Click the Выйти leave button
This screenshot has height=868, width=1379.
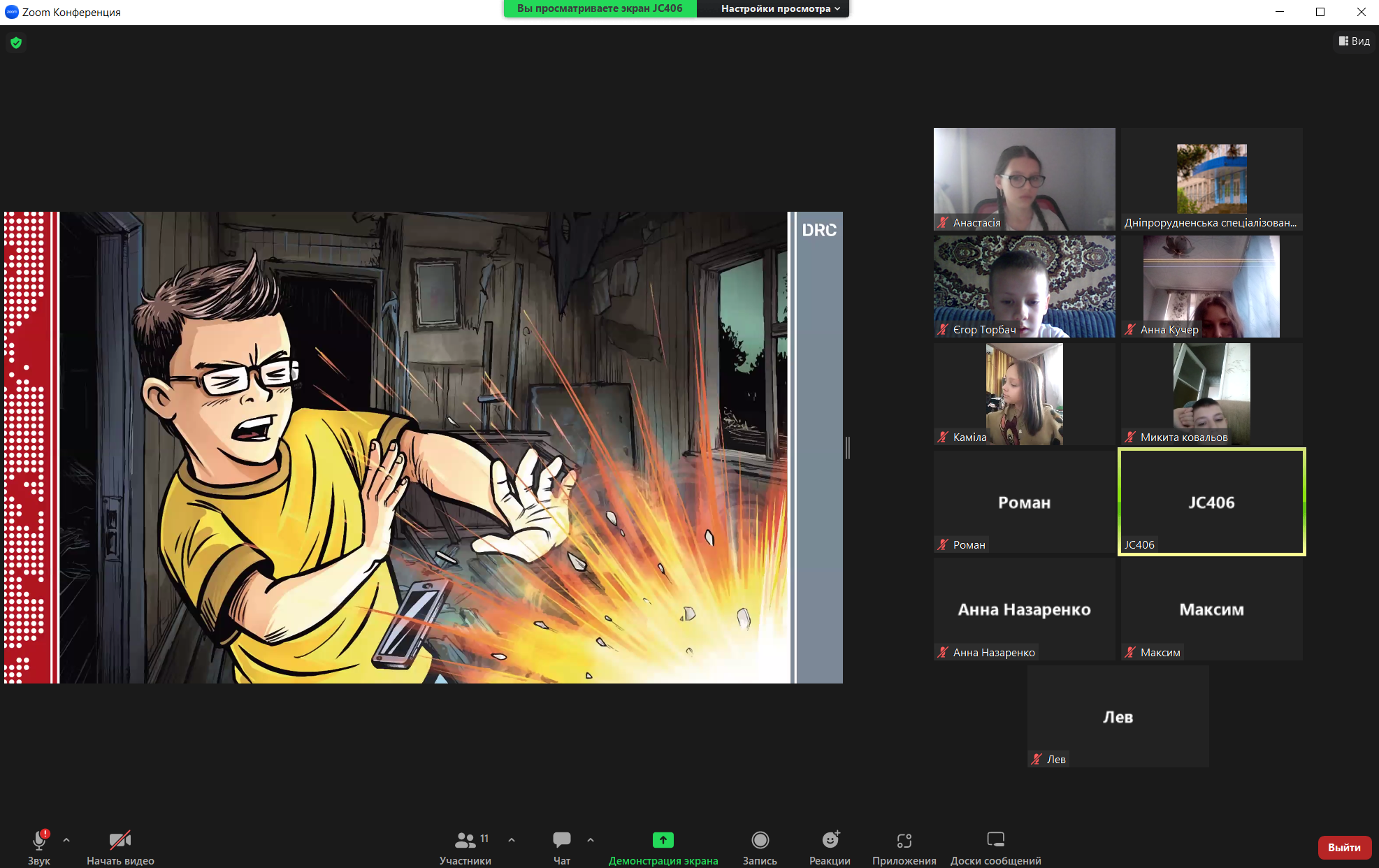(1344, 847)
